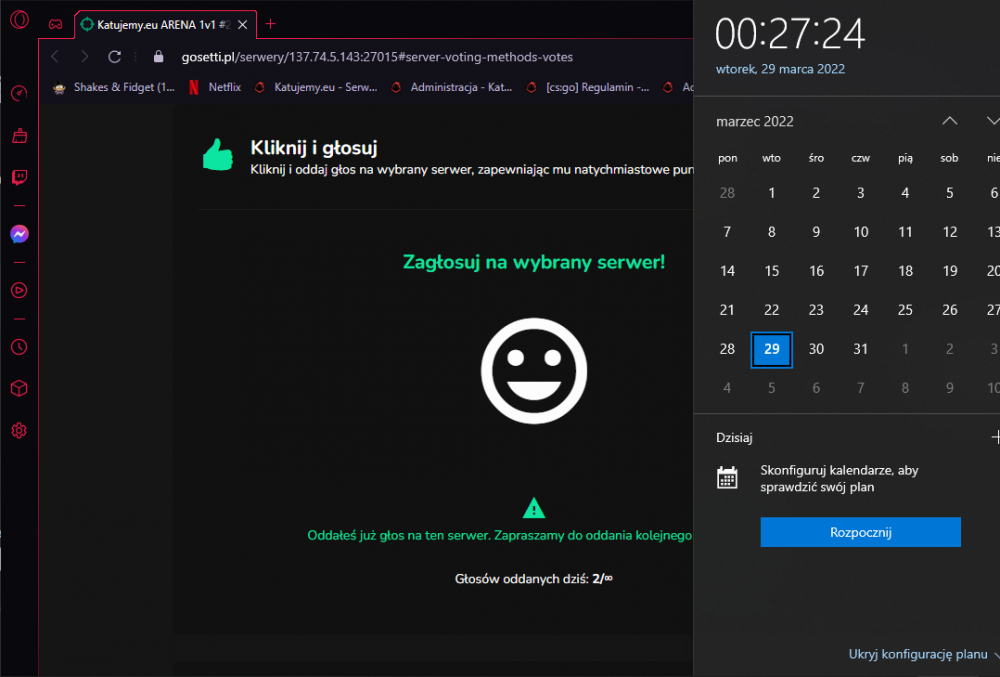The image size is (1000, 677).
Task: Select March 12 in the calendar
Action: [950, 232]
